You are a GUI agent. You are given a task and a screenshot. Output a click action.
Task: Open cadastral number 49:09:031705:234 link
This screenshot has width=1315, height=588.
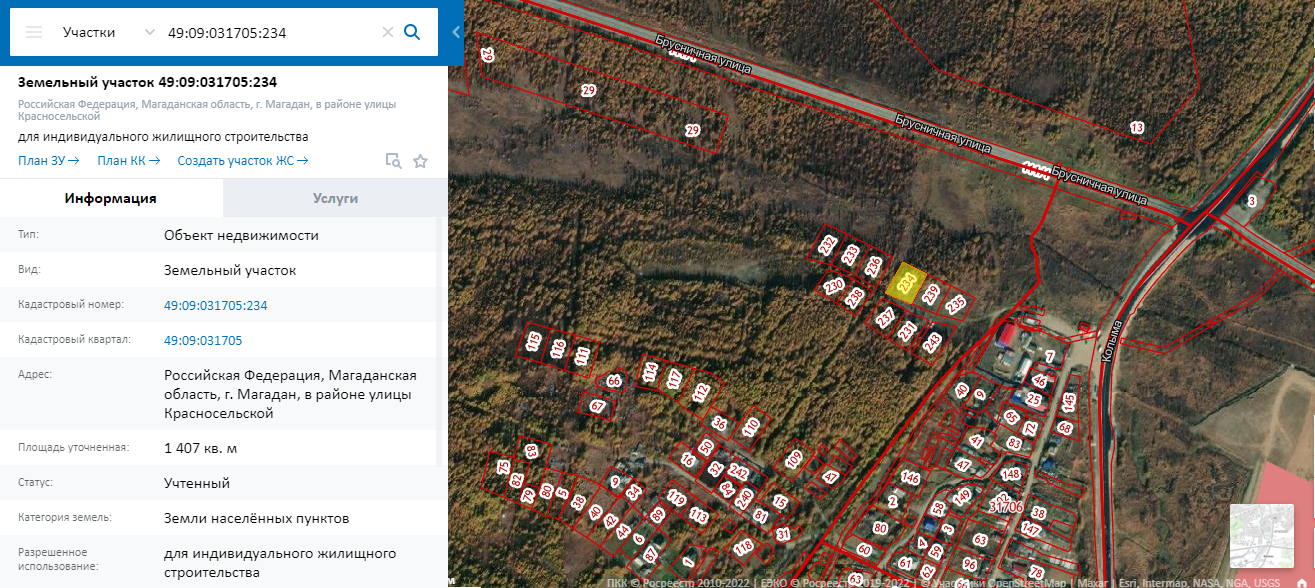(216, 305)
